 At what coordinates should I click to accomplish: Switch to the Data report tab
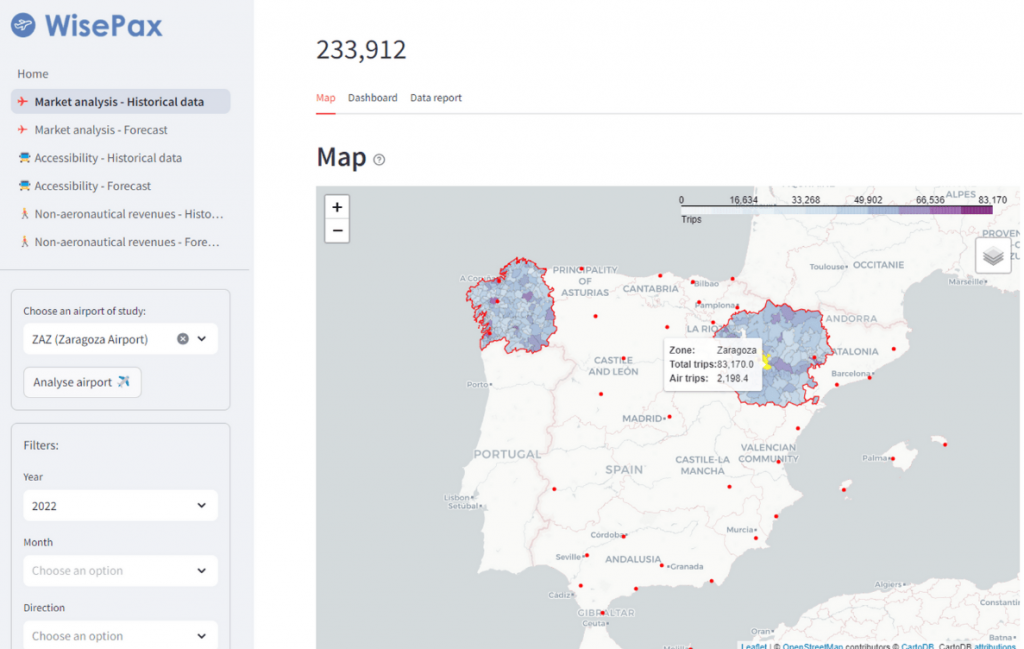point(436,98)
